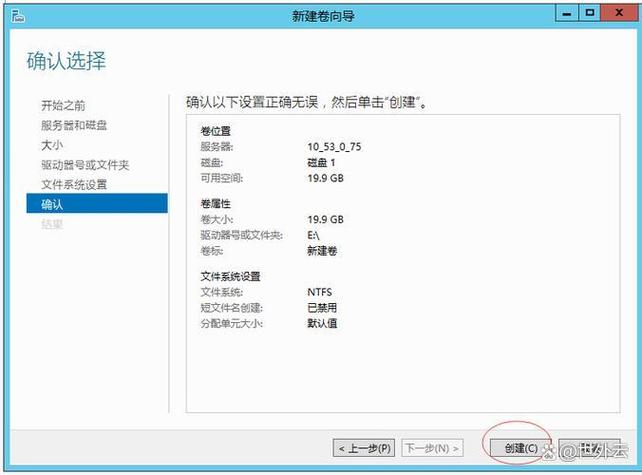The height and width of the screenshot is (475, 642).
Task: Click the wizard icon in the title bar
Action: [x=18, y=16]
